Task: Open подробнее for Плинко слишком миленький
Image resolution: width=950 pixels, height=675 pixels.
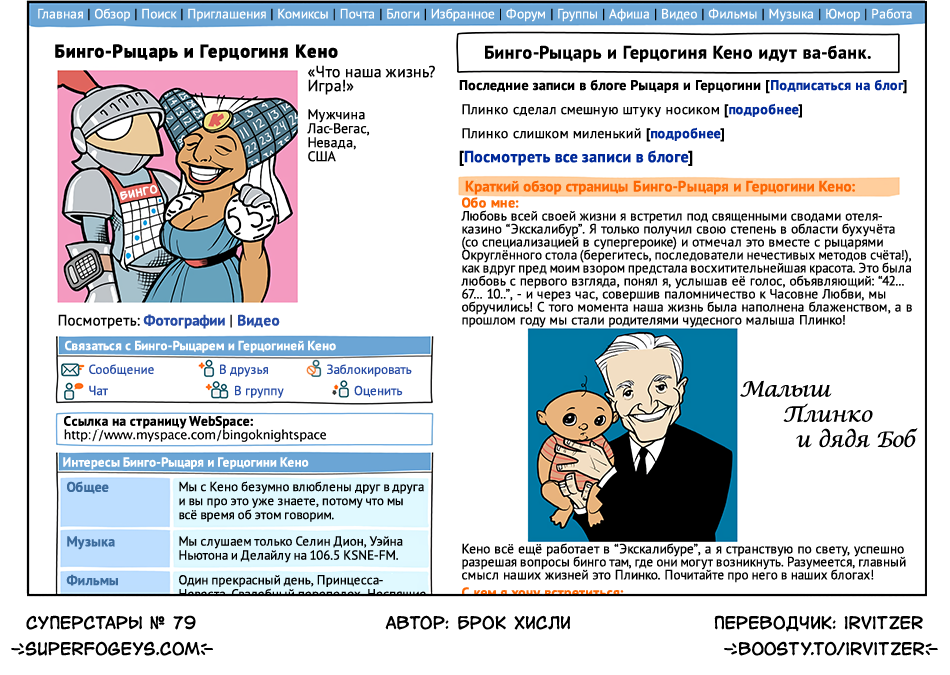Action: [685, 133]
